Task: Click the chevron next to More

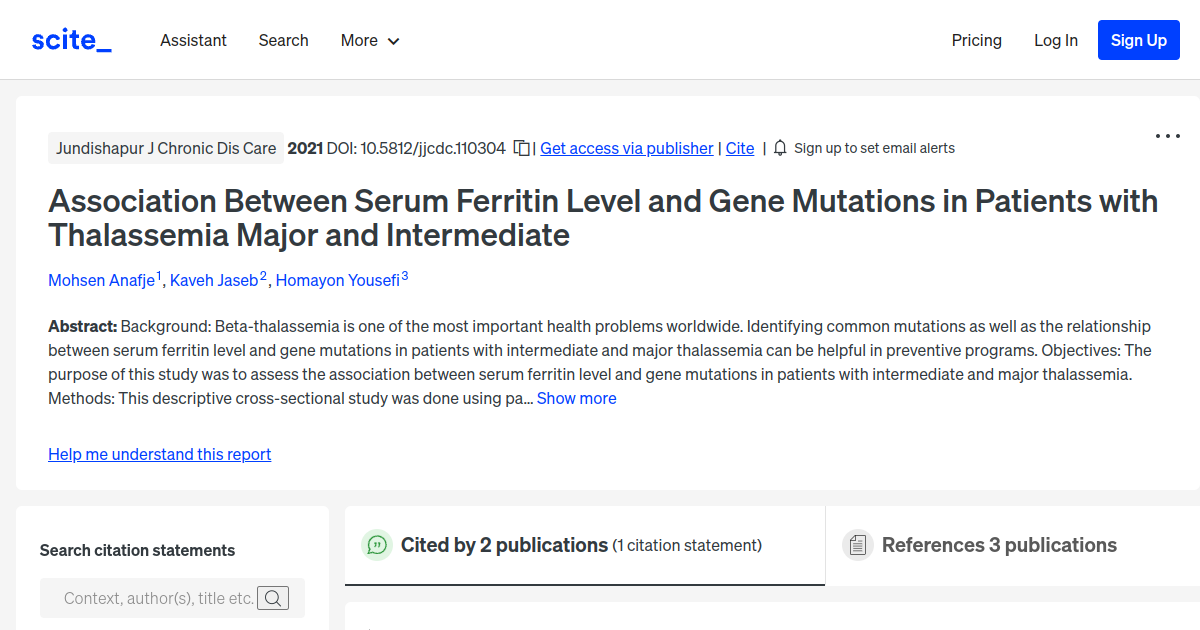Action: [x=393, y=41]
